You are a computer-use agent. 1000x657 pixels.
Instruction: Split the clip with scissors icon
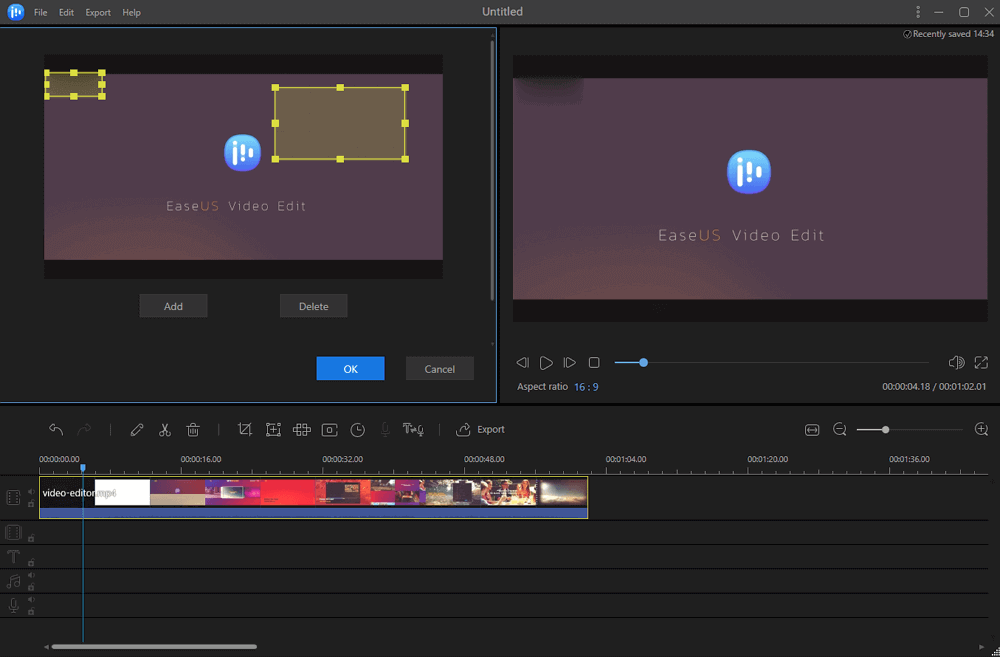165,429
